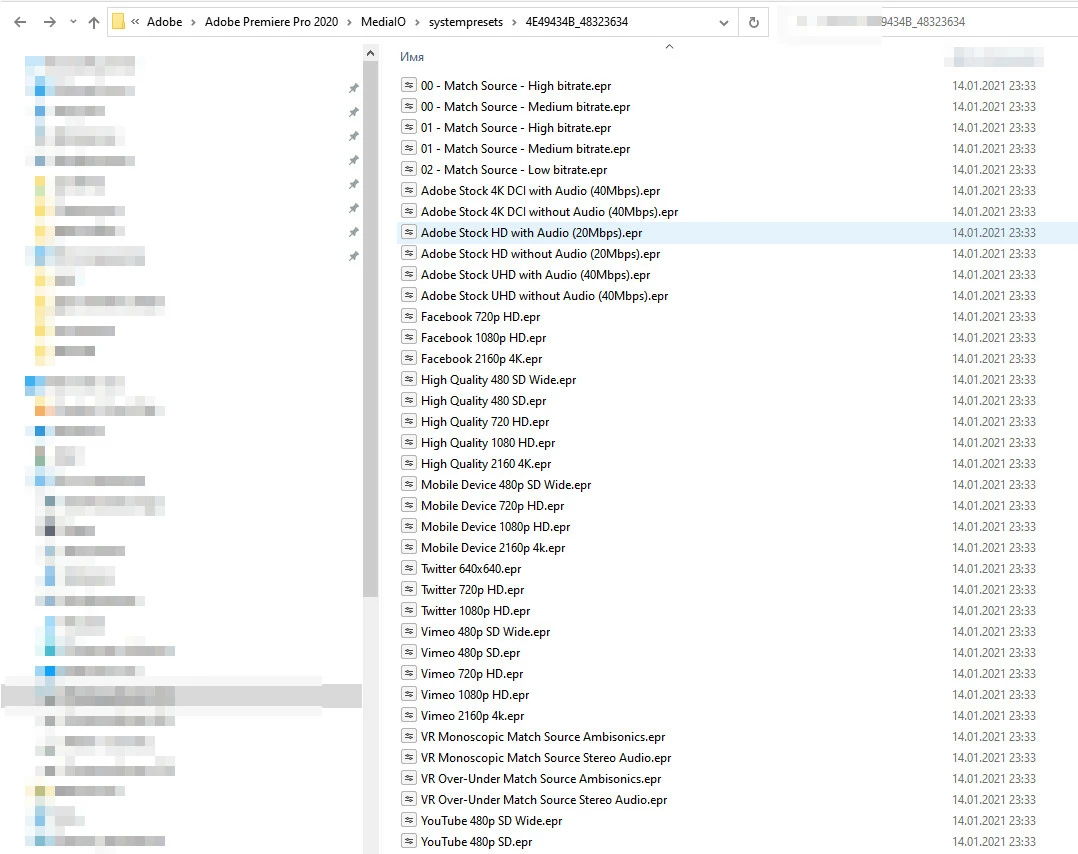Select VR Over-Under Match Source Ambisonics.epr

541,778
